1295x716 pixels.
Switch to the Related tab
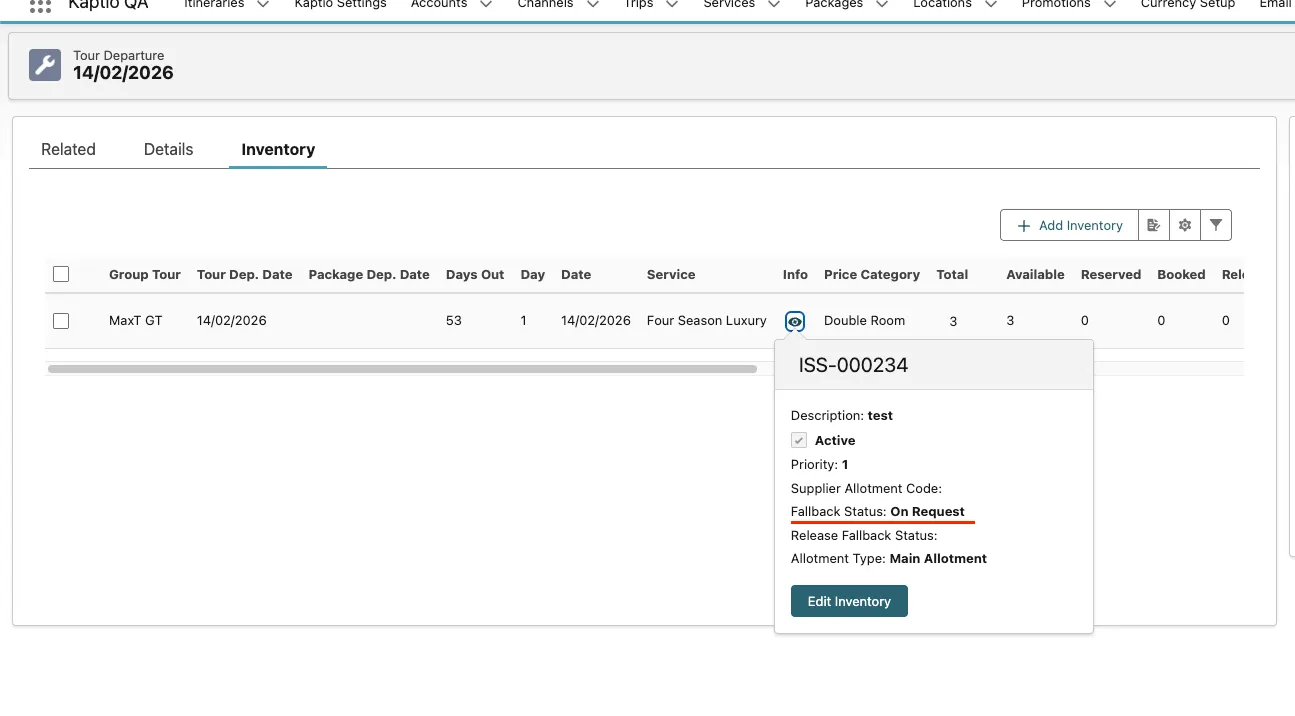[x=68, y=149]
